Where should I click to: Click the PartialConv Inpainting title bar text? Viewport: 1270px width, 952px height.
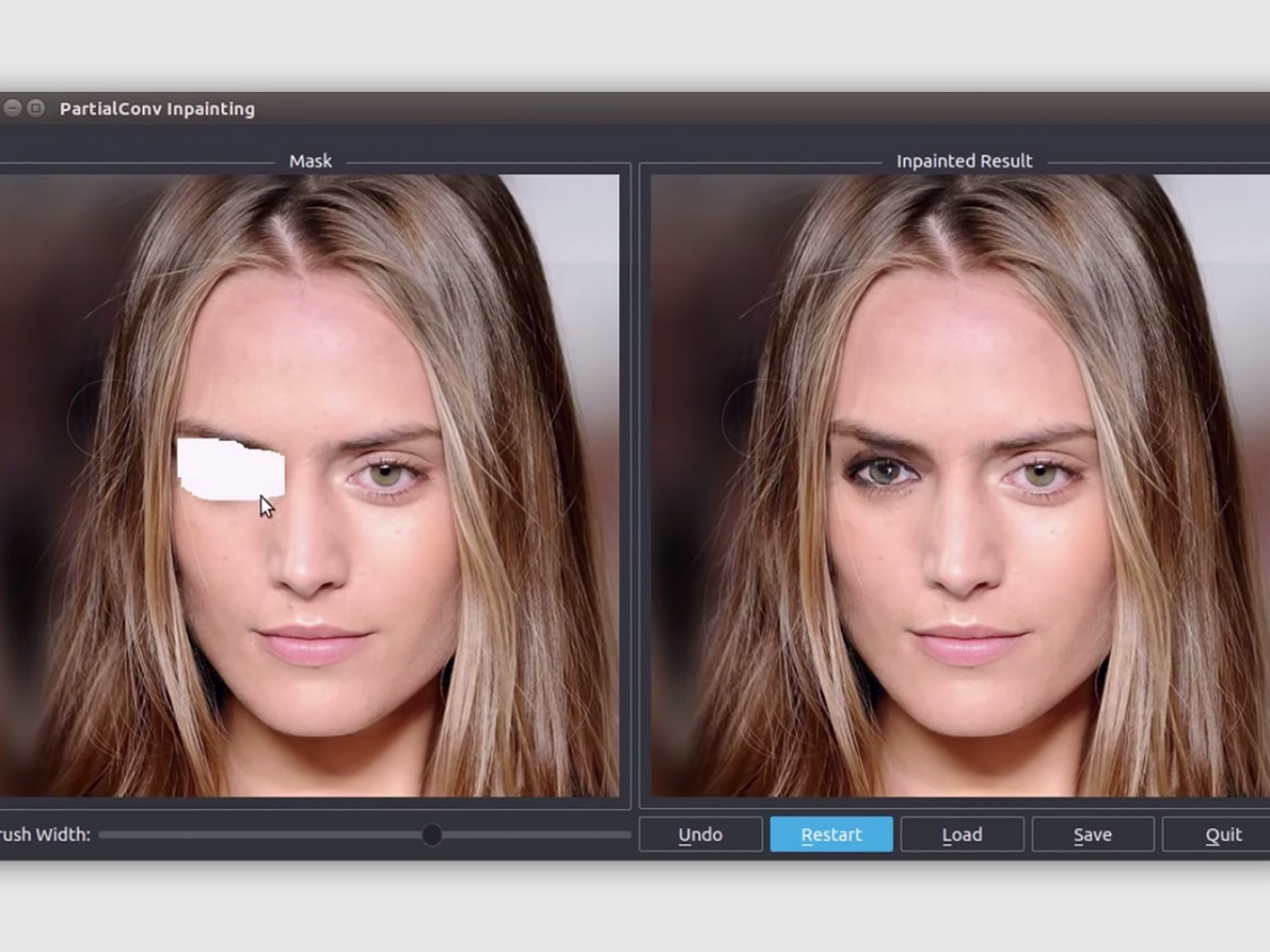point(157,109)
